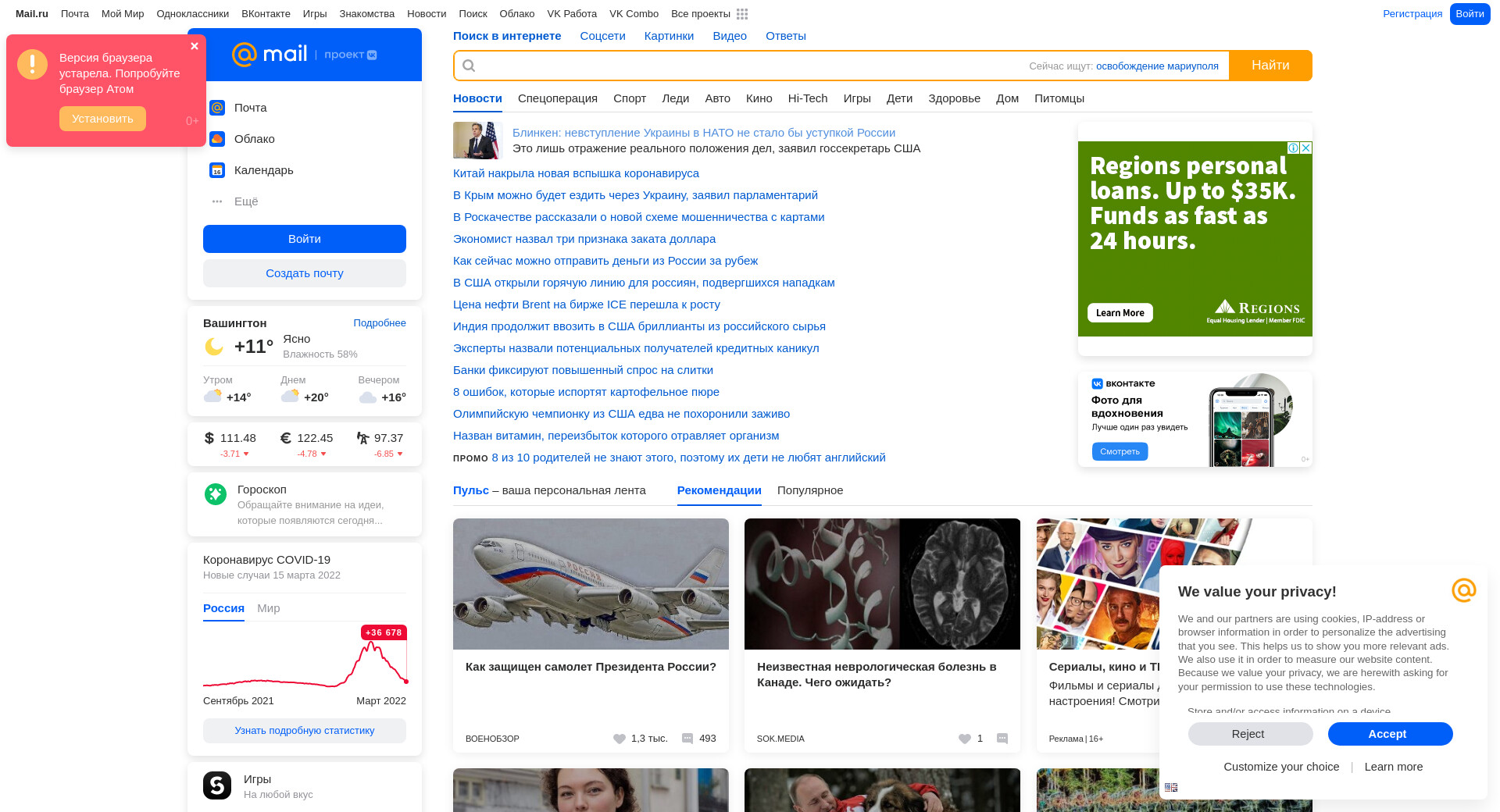Open the Подробнее weather details link
Viewport: 1500px width, 812px height.
380,323
